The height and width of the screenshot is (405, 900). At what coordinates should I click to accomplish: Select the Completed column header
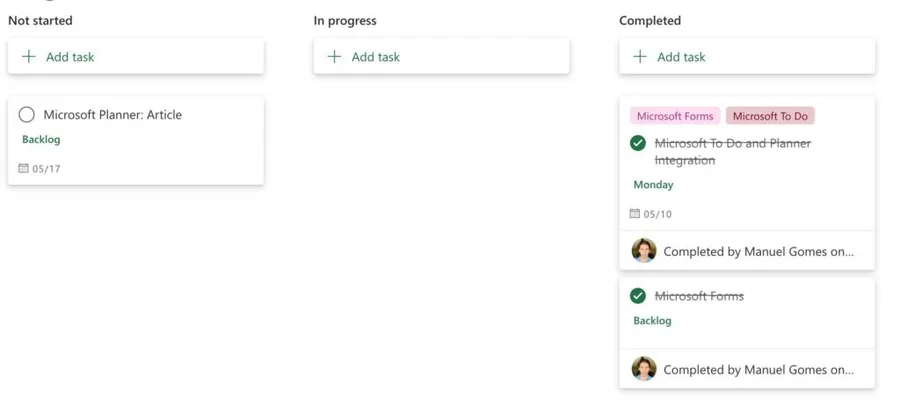click(650, 20)
